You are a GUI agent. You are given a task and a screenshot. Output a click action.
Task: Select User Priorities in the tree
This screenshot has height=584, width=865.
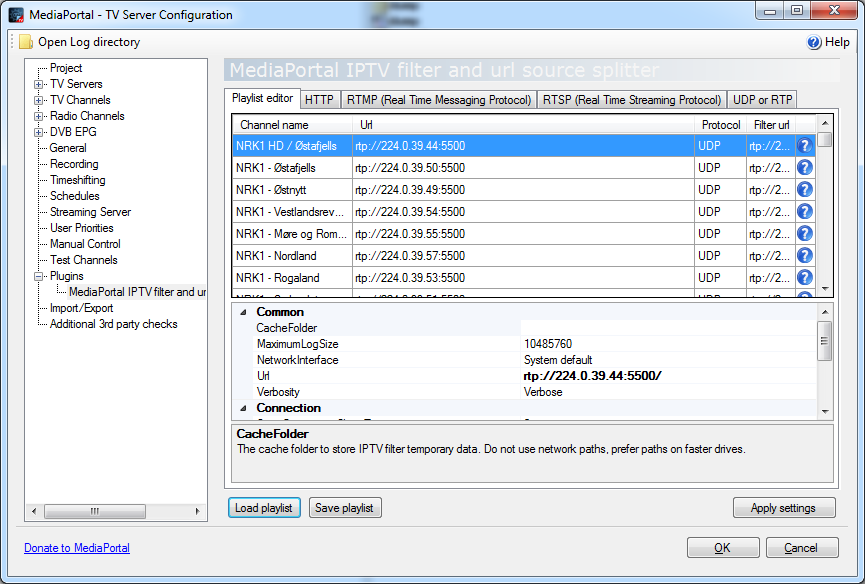82,228
